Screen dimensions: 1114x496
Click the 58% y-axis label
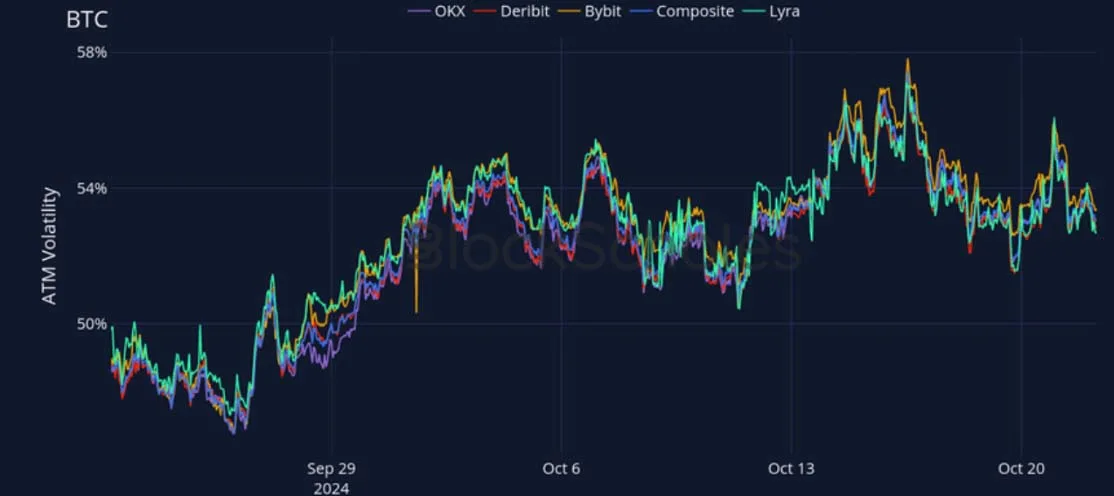tap(92, 53)
